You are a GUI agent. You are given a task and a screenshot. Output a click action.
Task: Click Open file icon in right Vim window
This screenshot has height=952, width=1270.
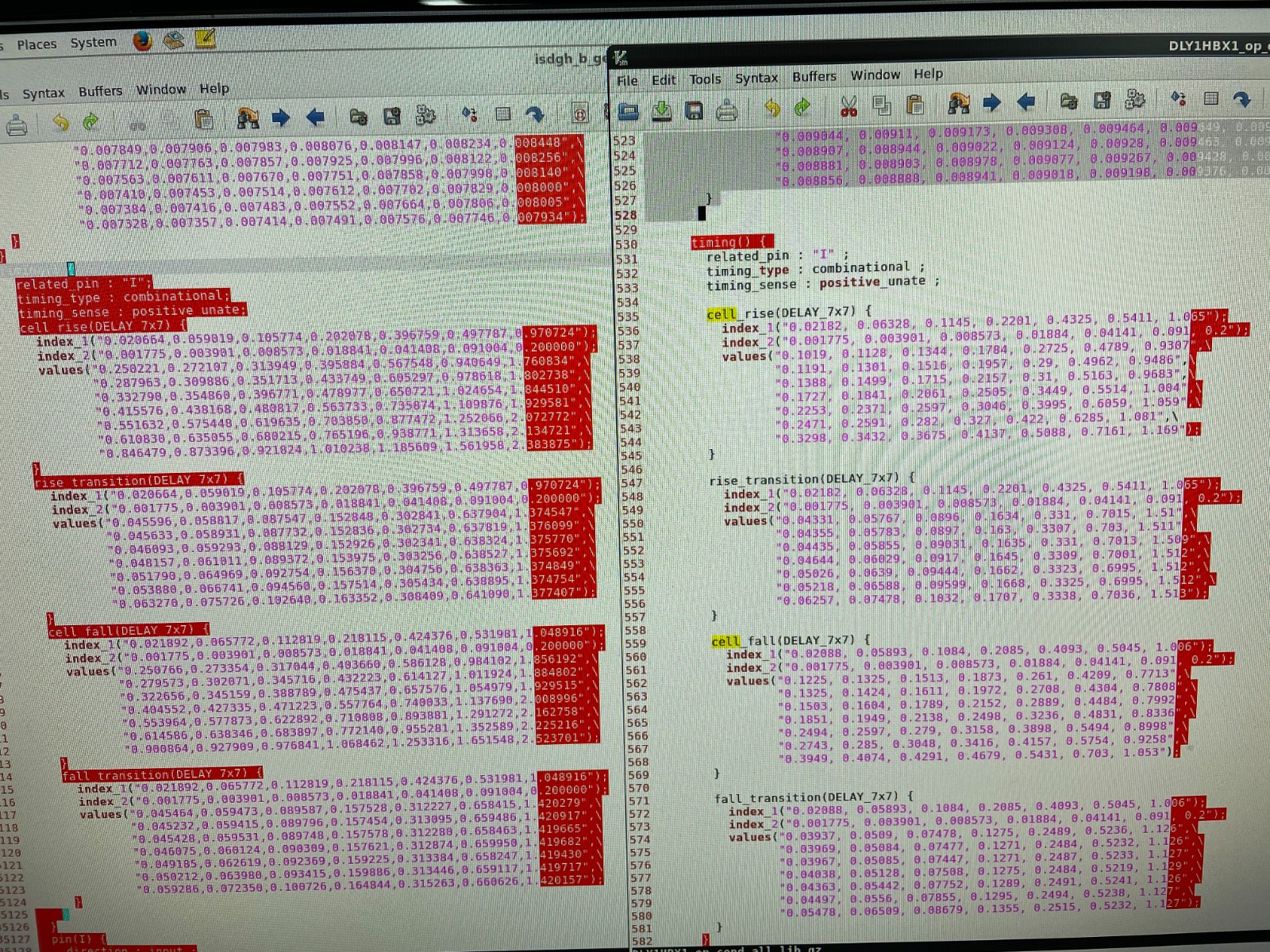point(629,110)
